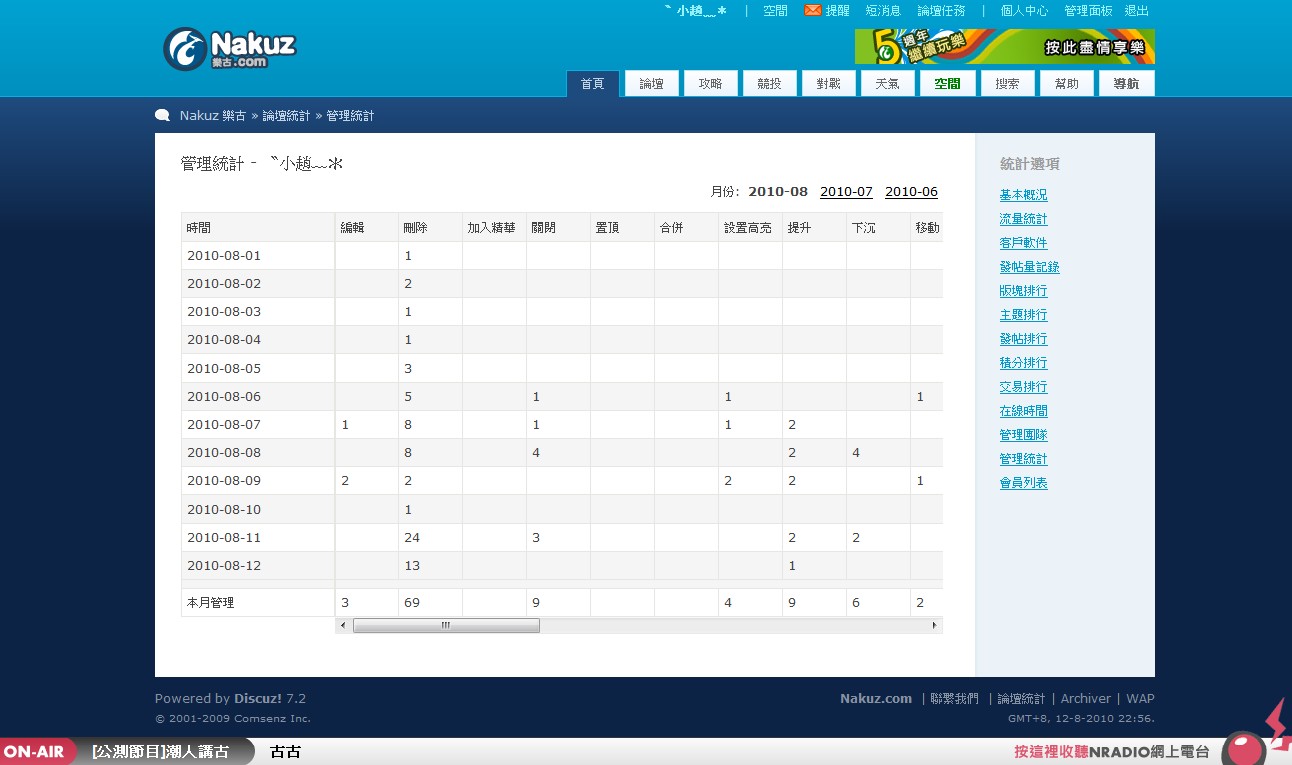Click the speech bubble breadcrumb icon

162,115
